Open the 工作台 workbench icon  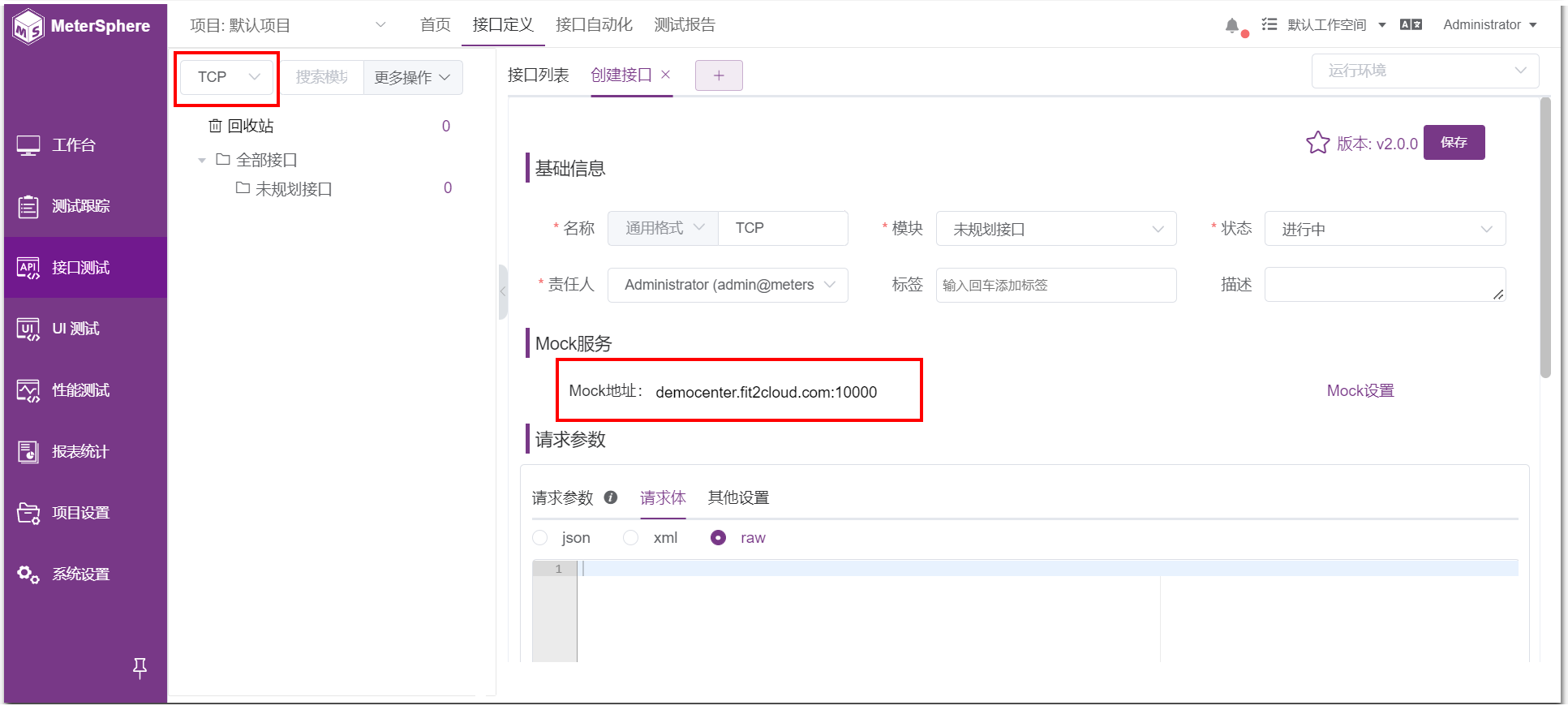pyautogui.click(x=28, y=145)
